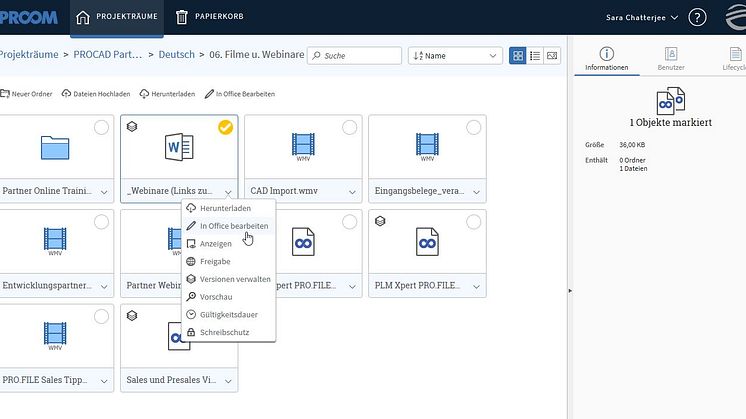Expand CAD Import.wmv tile menu chevron
This screenshot has height=419, width=746.
[x=353, y=192]
